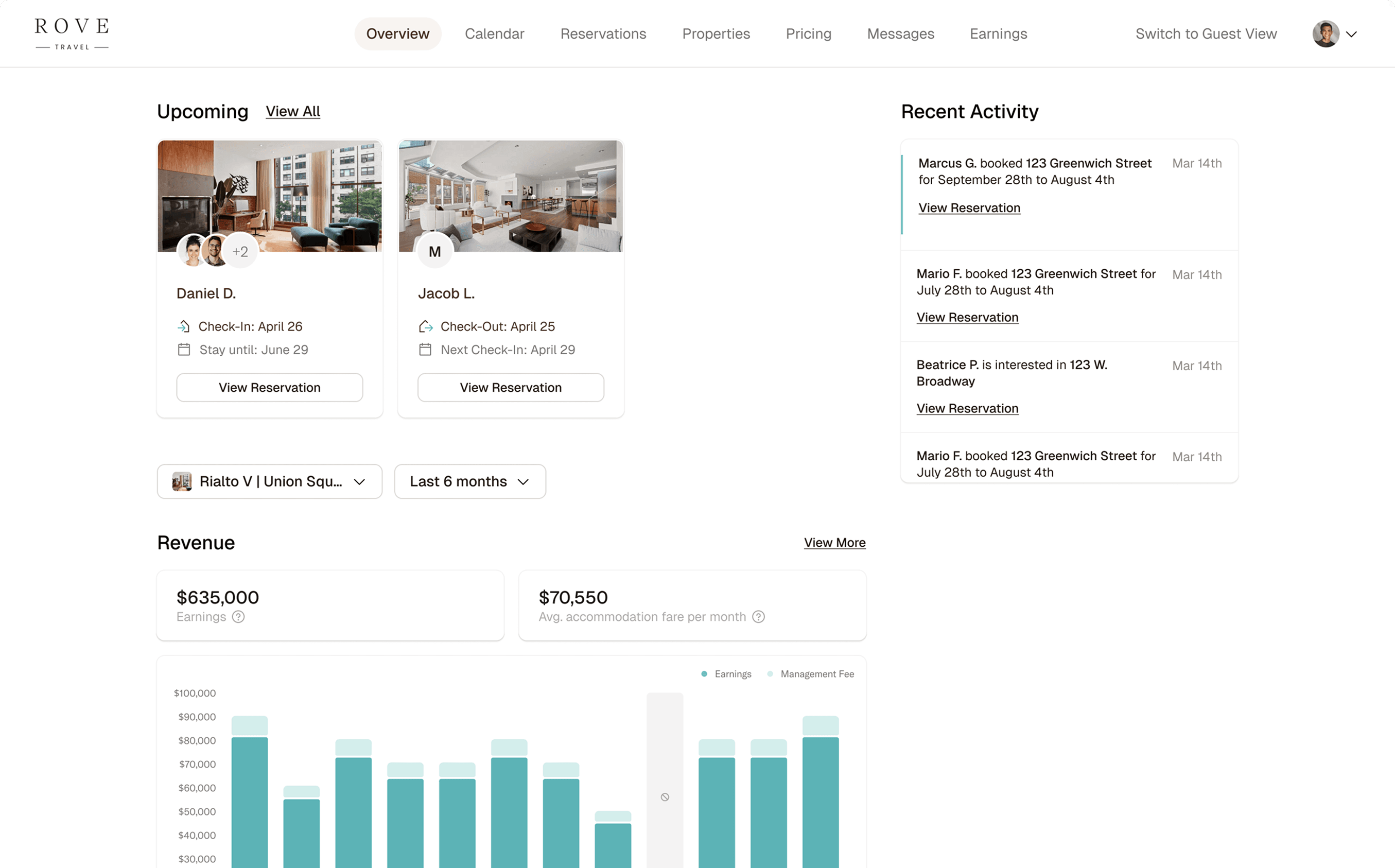Click the Jacob L. guest name
Image resolution: width=1395 pixels, height=868 pixels.
(x=446, y=293)
